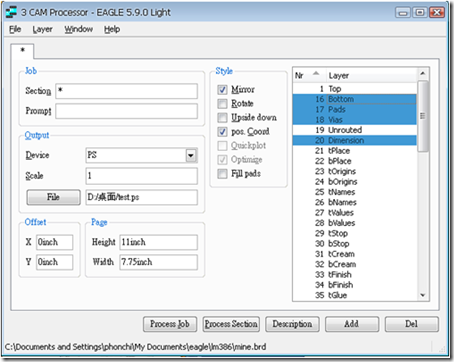Click the Prompt input field
The height and width of the screenshot is (362, 454).
pyautogui.click(x=127, y=111)
